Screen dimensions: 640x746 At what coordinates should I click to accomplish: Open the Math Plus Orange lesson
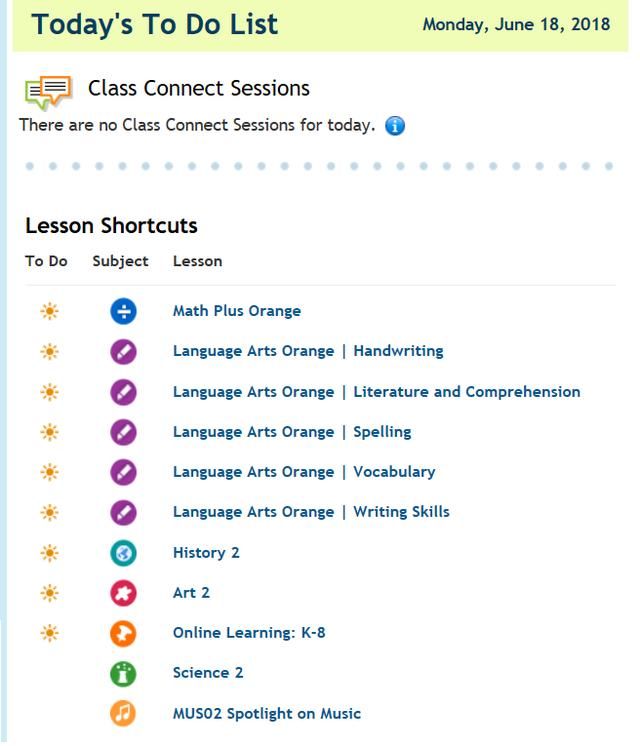[x=236, y=311]
